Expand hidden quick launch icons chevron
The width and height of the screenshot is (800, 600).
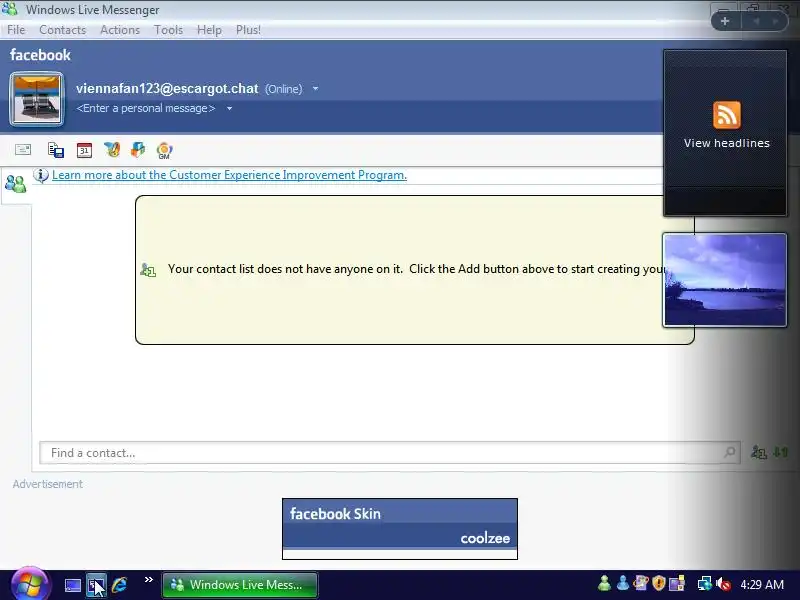tap(148, 579)
